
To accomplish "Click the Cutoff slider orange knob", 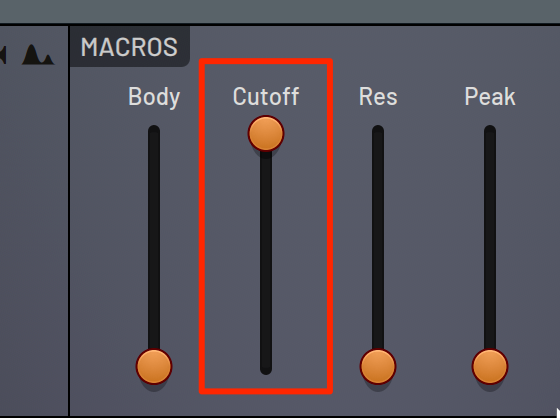I will coord(266,133).
